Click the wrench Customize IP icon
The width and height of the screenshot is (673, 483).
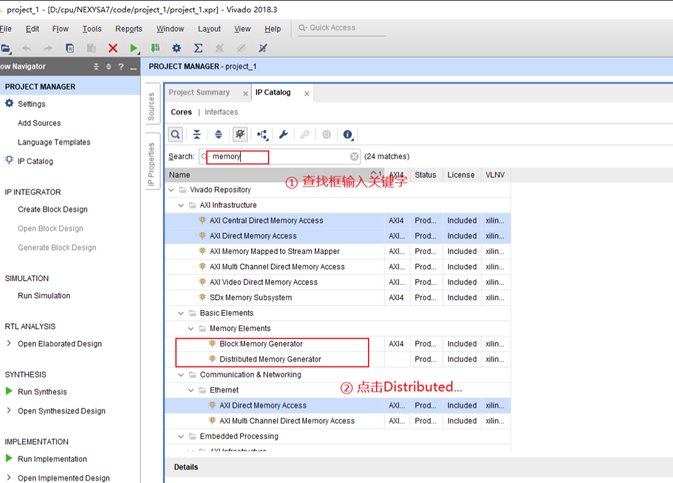[283, 134]
